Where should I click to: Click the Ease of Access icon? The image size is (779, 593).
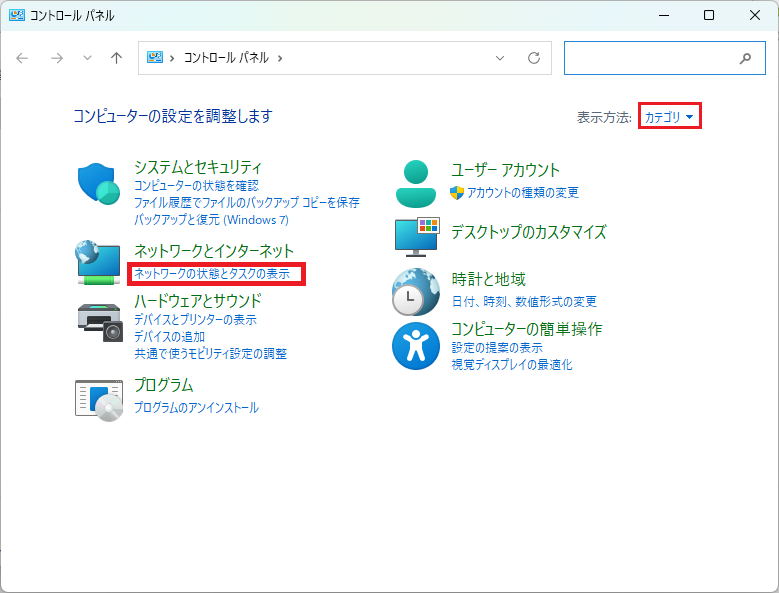click(415, 346)
